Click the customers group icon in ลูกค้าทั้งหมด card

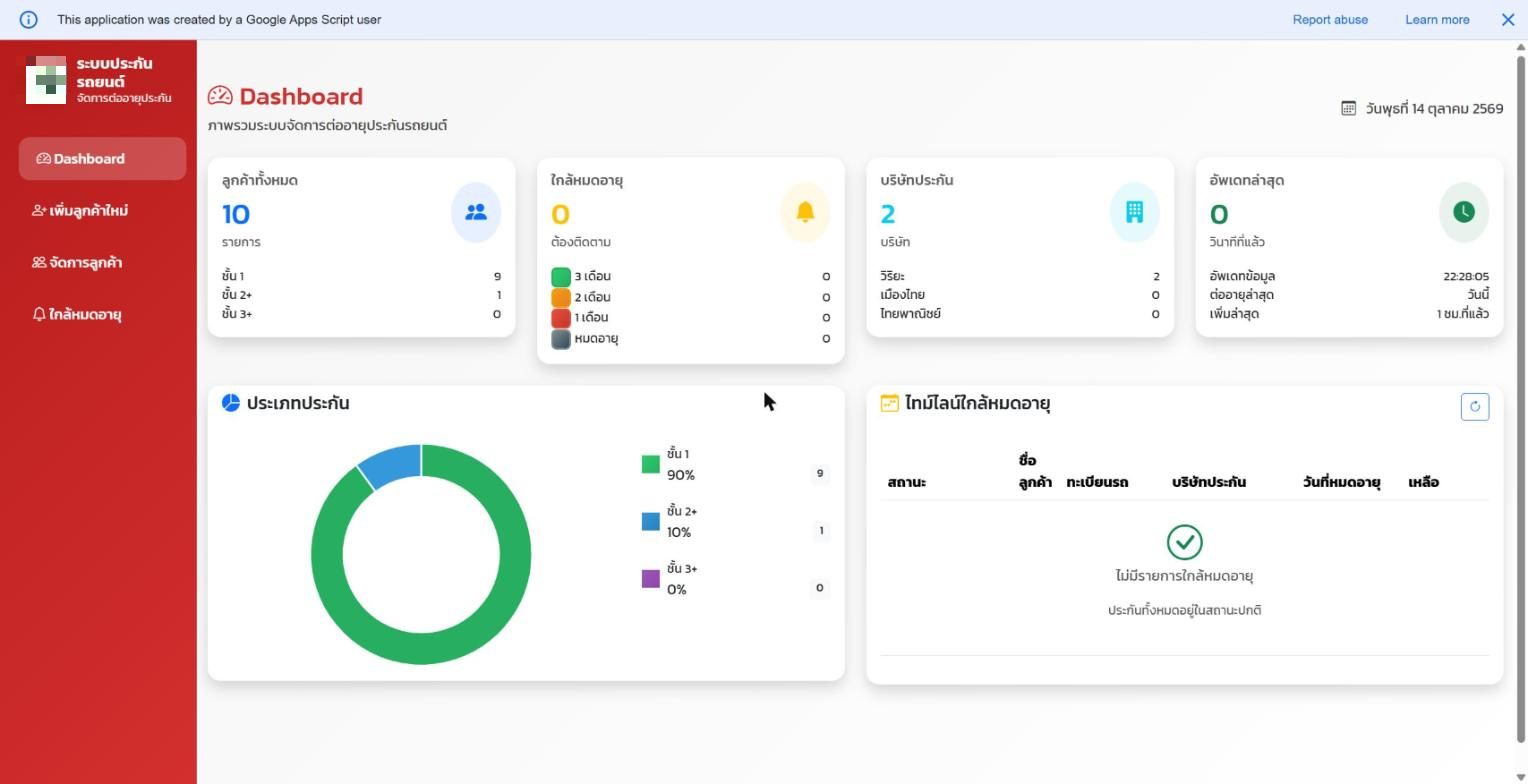click(476, 212)
